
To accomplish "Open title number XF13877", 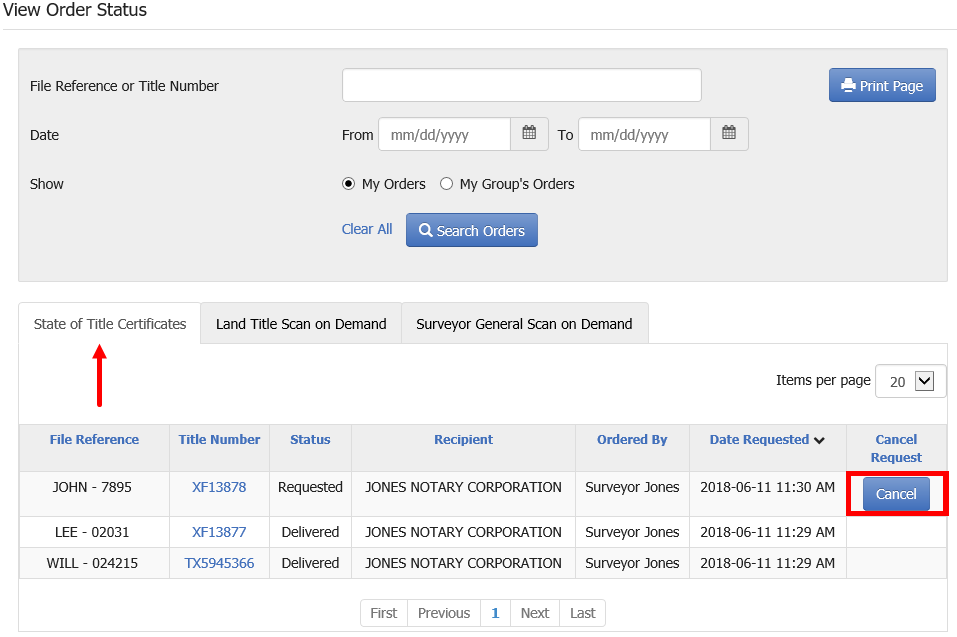I will click(219, 532).
